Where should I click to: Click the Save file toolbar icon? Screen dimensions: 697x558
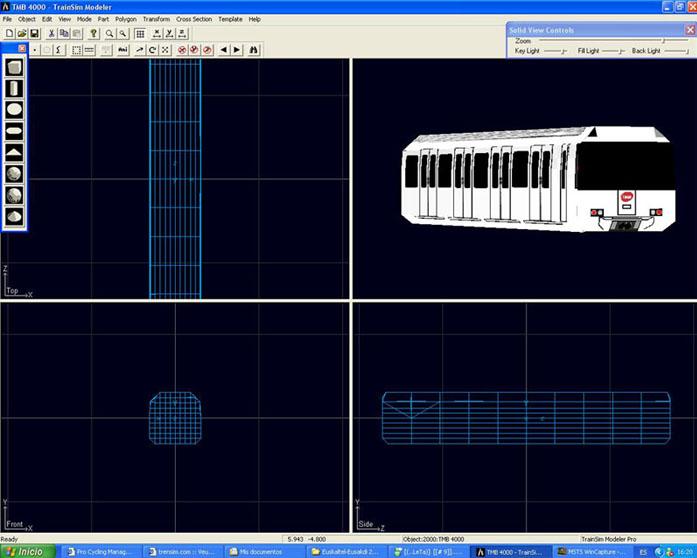click(x=34, y=34)
